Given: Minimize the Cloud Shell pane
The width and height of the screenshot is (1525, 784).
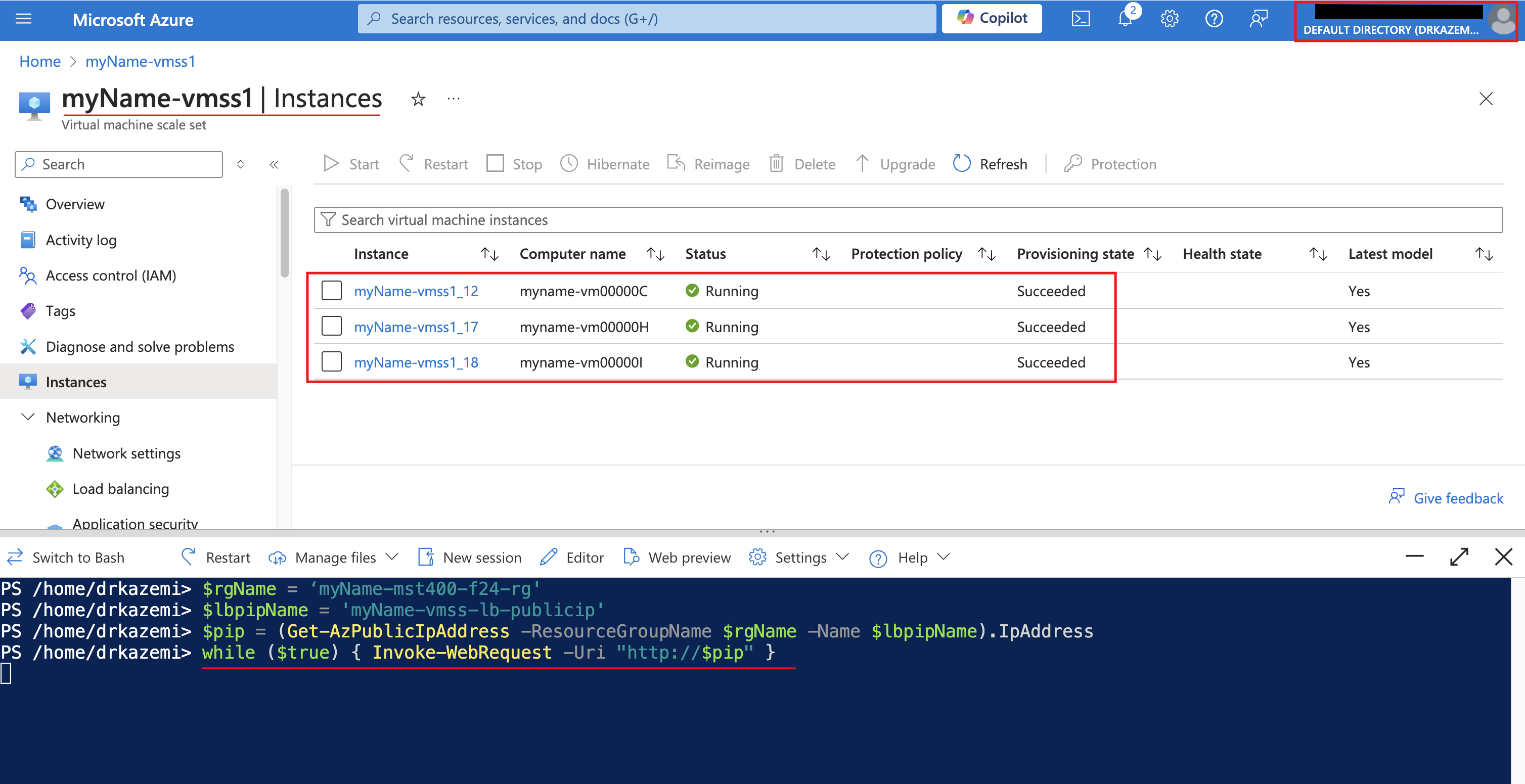Looking at the screenshot, I should coord(1415,557).
